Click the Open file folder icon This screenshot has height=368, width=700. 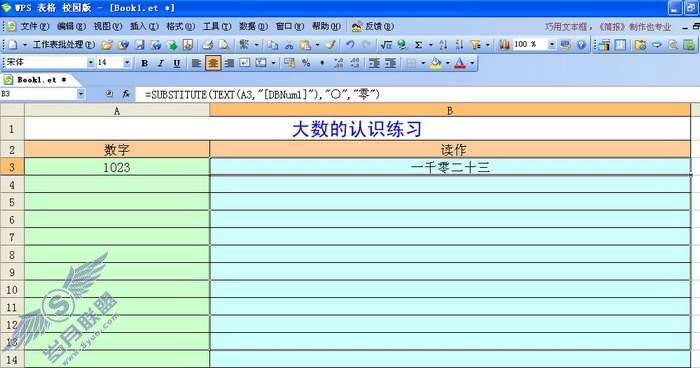(x=107, y=45)
